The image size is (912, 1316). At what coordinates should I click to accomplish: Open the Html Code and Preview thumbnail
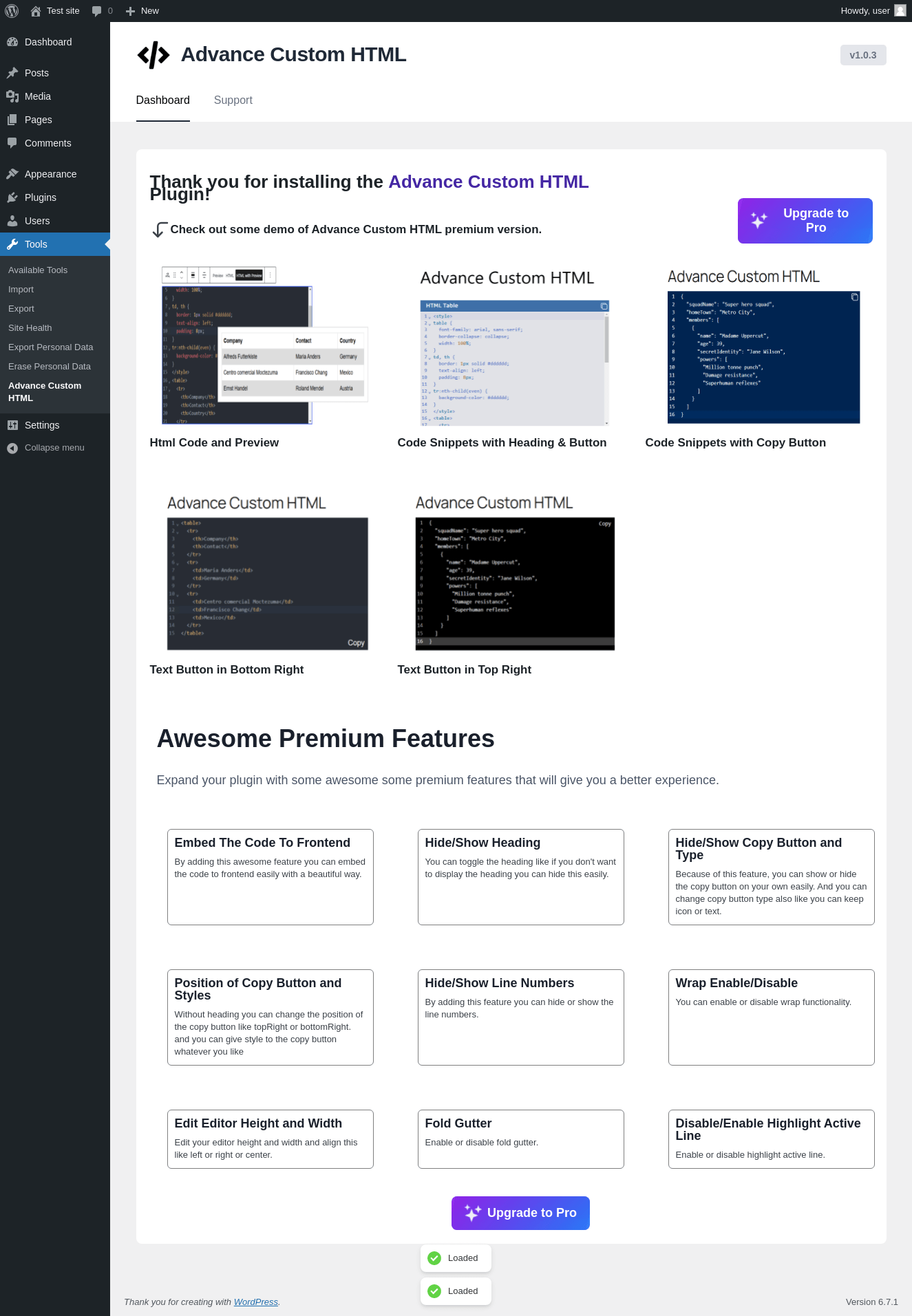[x=265, y=345]
